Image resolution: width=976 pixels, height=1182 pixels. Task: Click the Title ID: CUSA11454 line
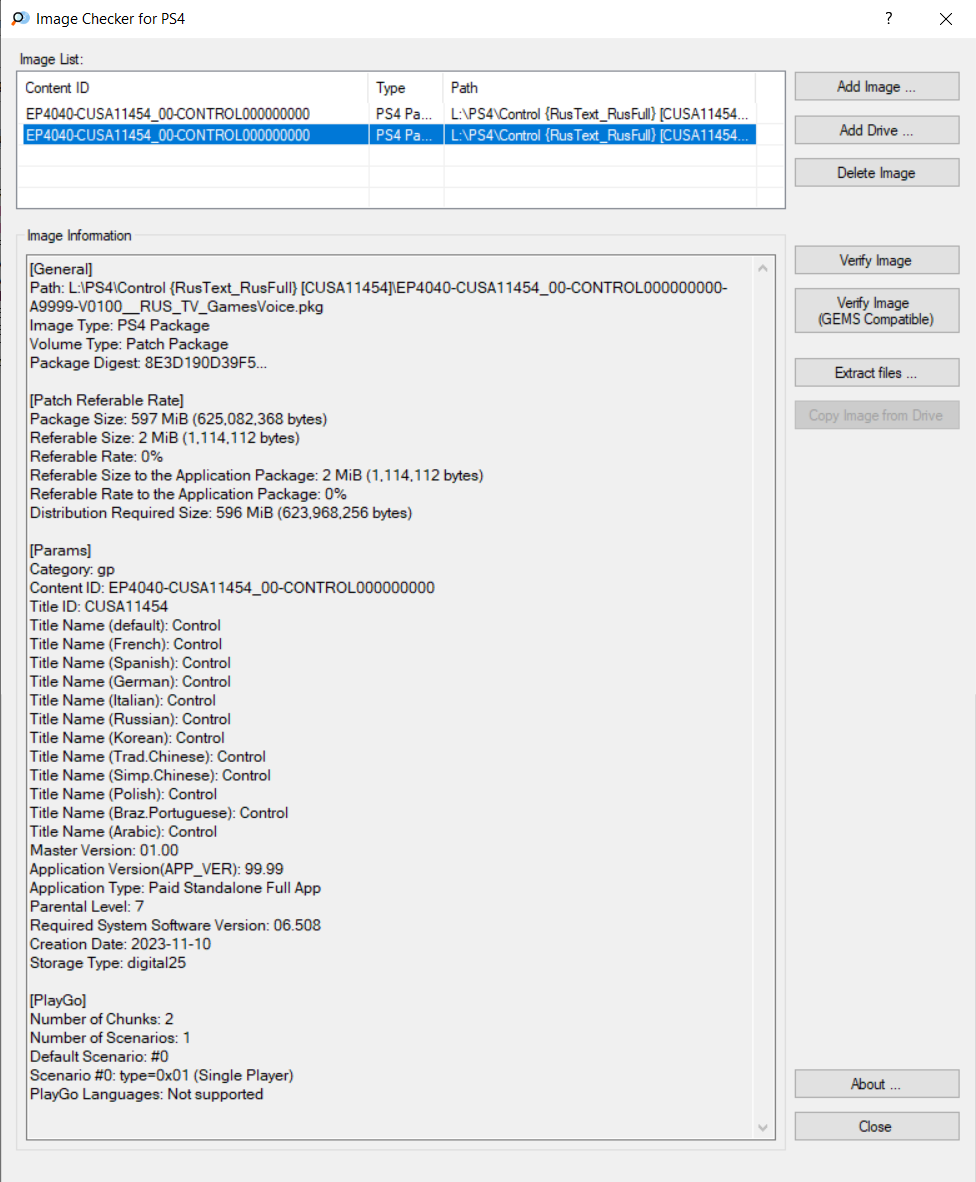pyautogui.click(x=99, y=607)
